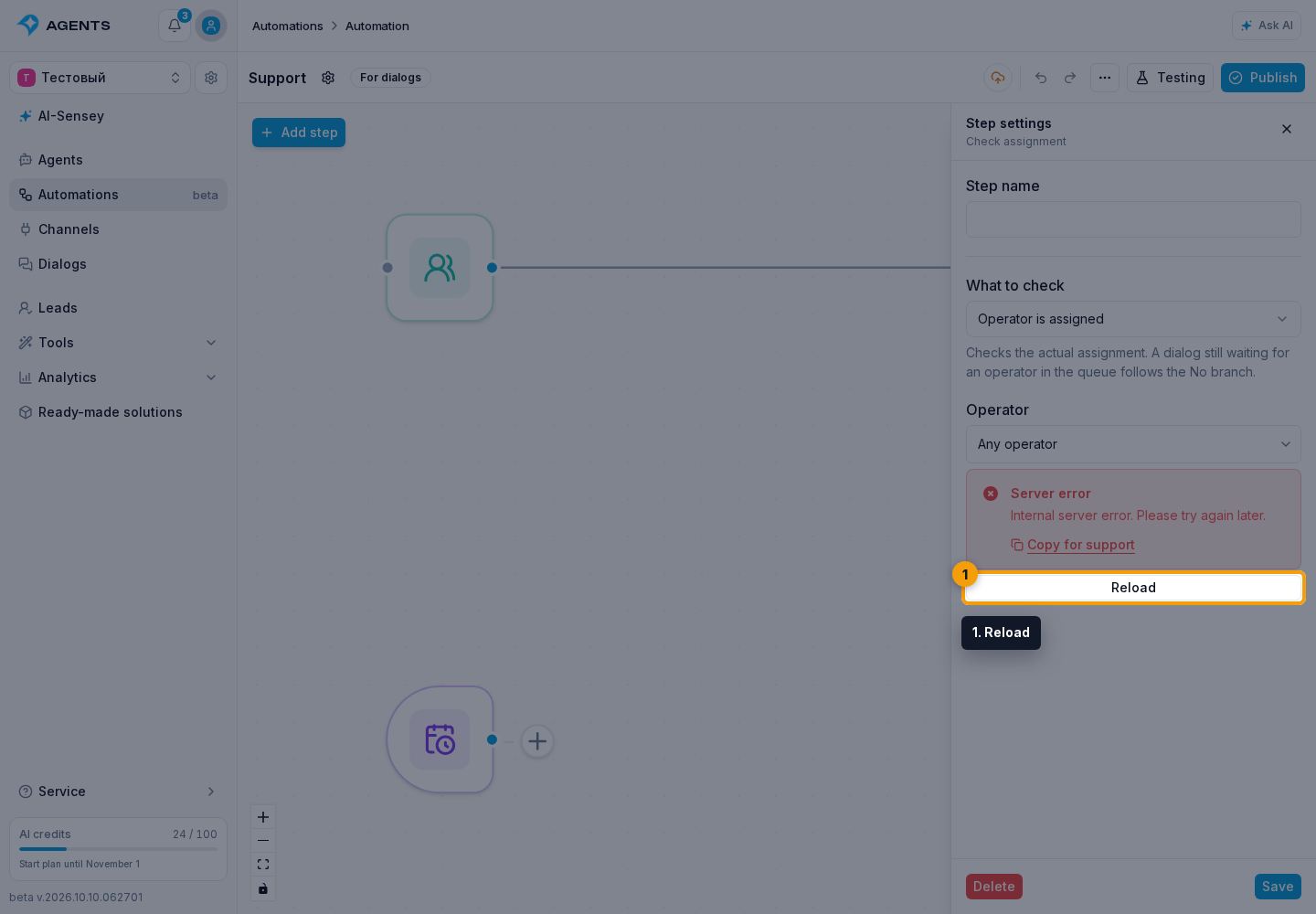
Task: Open Channels in the sidebar
Action: pyautogui.click(x=118, y=229)
